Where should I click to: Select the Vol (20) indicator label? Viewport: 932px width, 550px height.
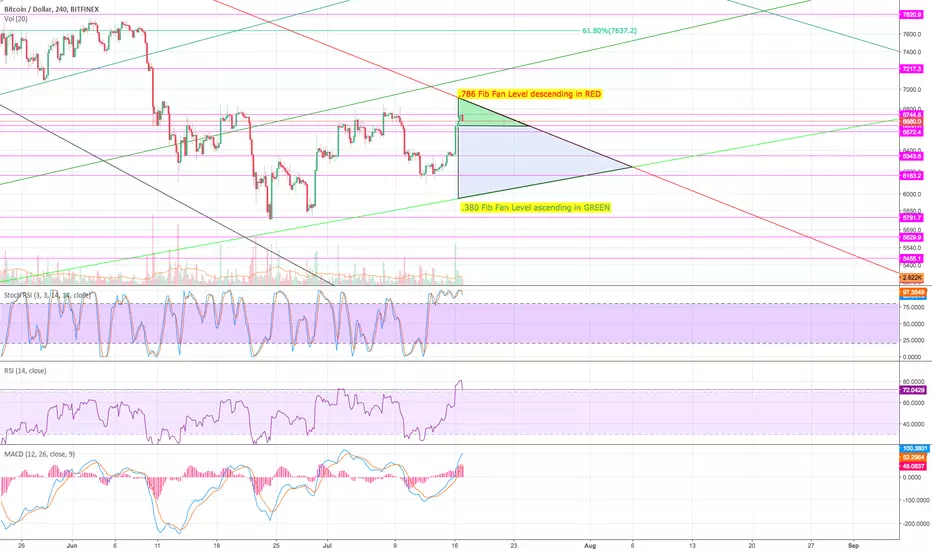[15, 19]
